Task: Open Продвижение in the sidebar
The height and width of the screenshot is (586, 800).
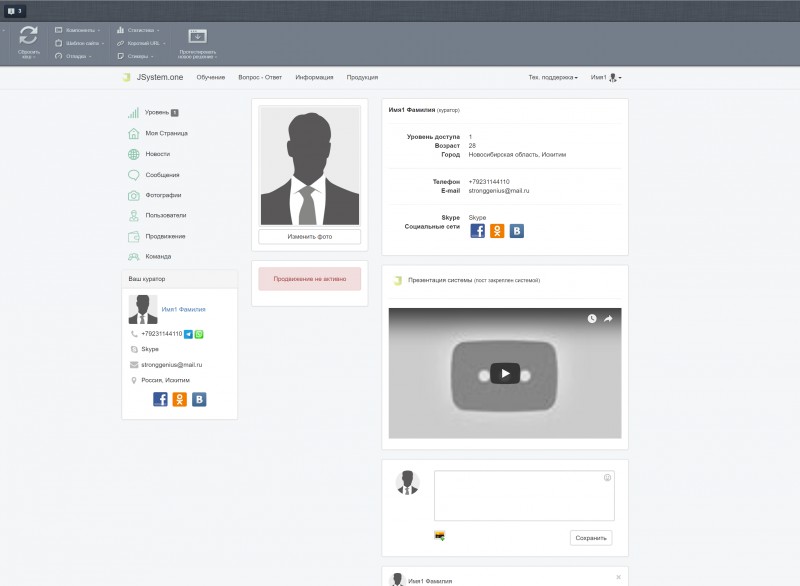Action: coord(157,237)
